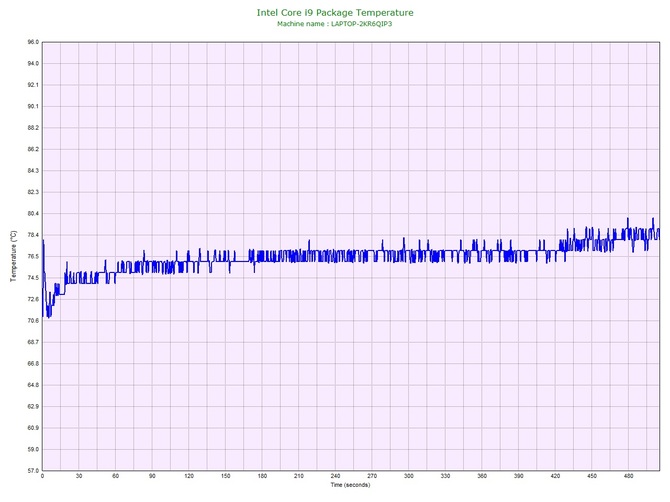Click the 80.4 y-axis value
670x502 pixels.
[x=33, y=214]
